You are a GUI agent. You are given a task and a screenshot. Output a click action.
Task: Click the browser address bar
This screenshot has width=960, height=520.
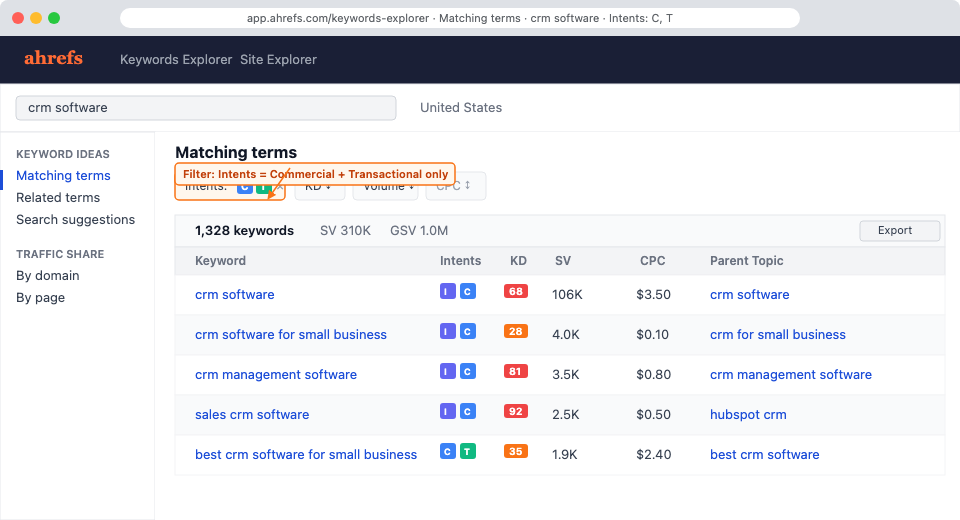460,18
